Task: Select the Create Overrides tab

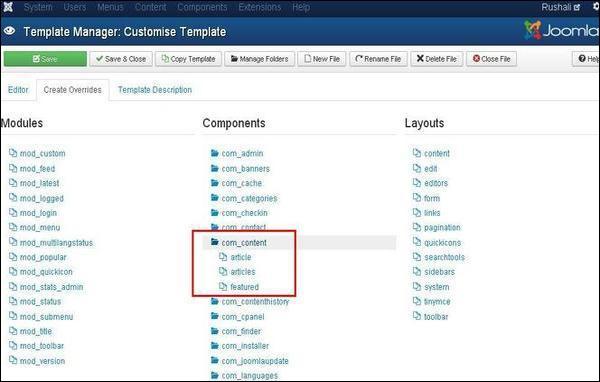Action: point(73,90)
